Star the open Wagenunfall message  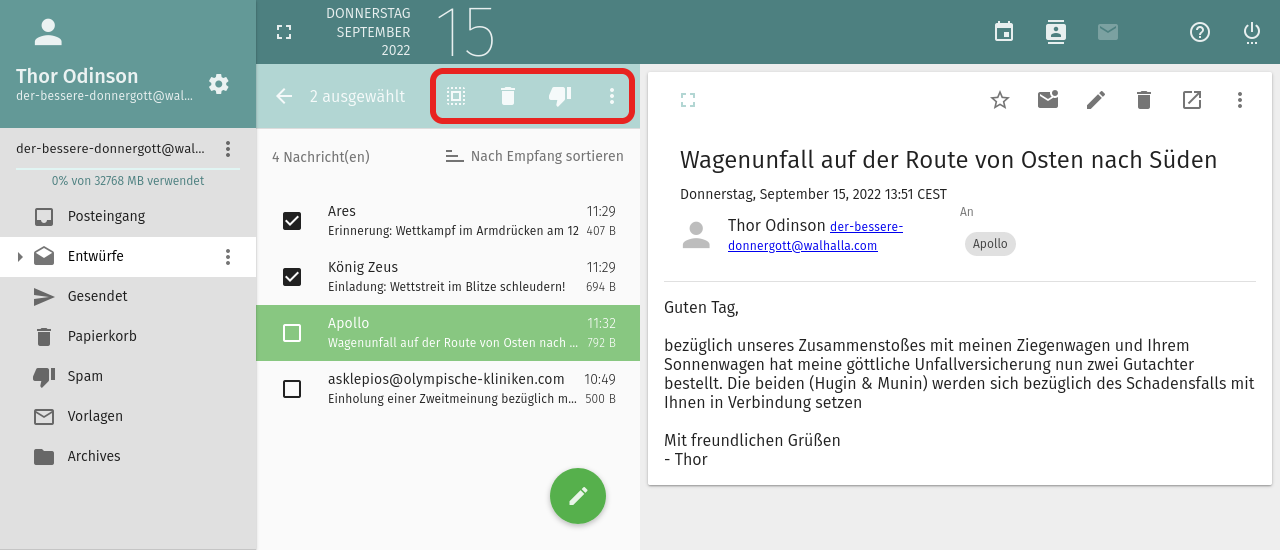1000,100
